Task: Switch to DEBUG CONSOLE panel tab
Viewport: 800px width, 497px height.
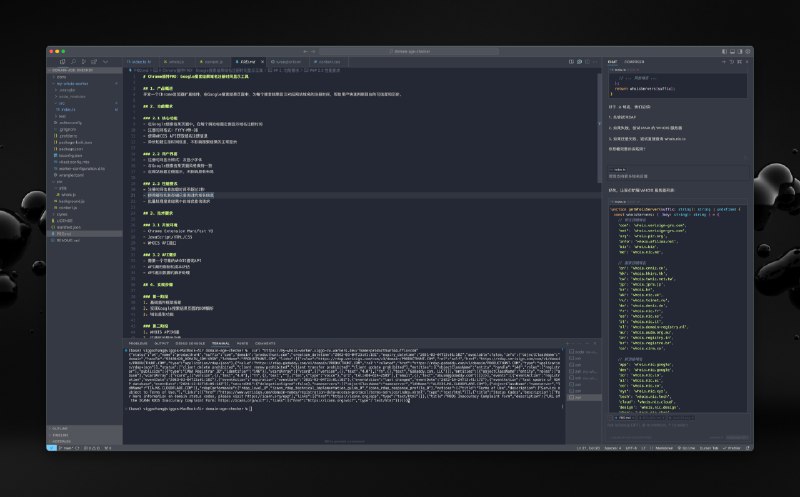Action: pyautogui.click(x=190, y=343)
